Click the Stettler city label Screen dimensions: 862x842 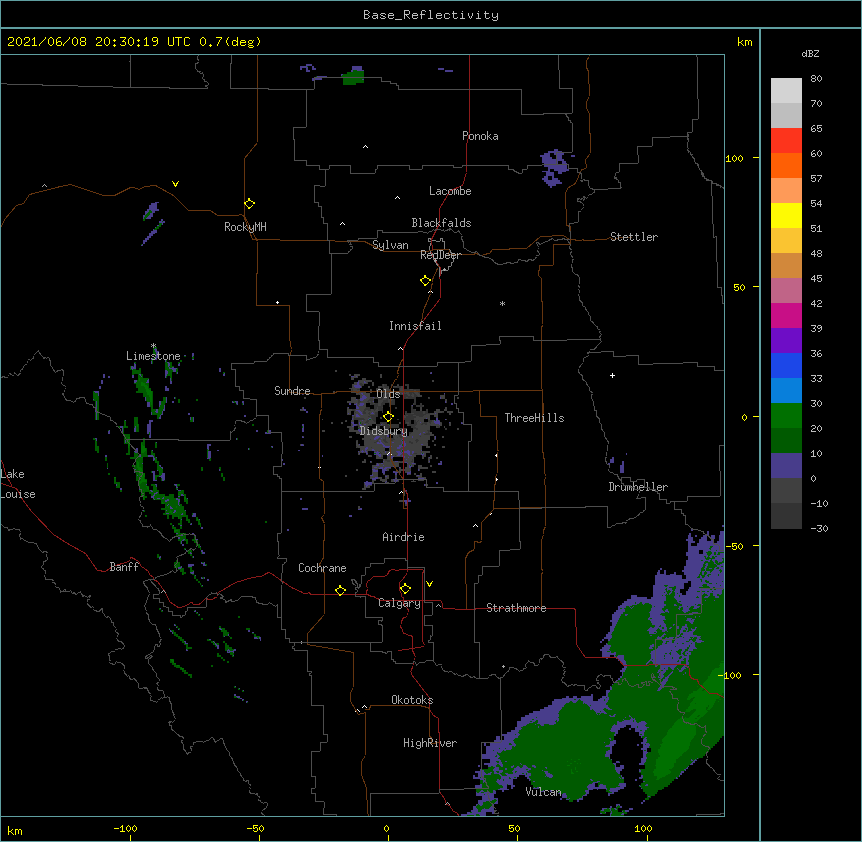[x=634, y=237]
